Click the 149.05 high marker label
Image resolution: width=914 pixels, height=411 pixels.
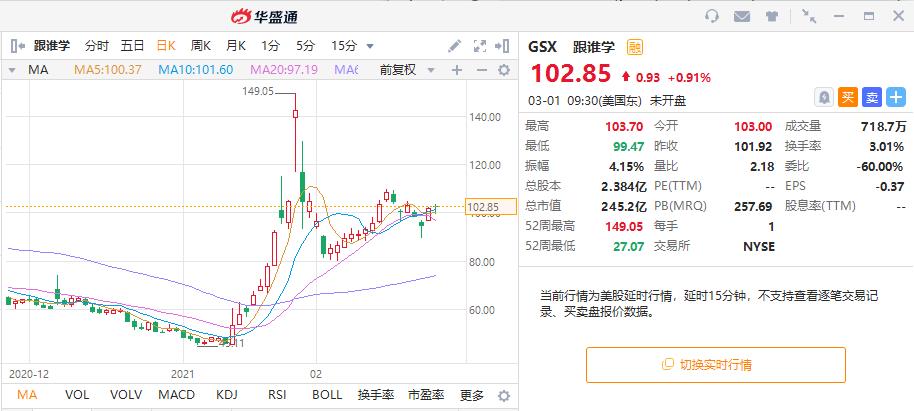point(258,91)
